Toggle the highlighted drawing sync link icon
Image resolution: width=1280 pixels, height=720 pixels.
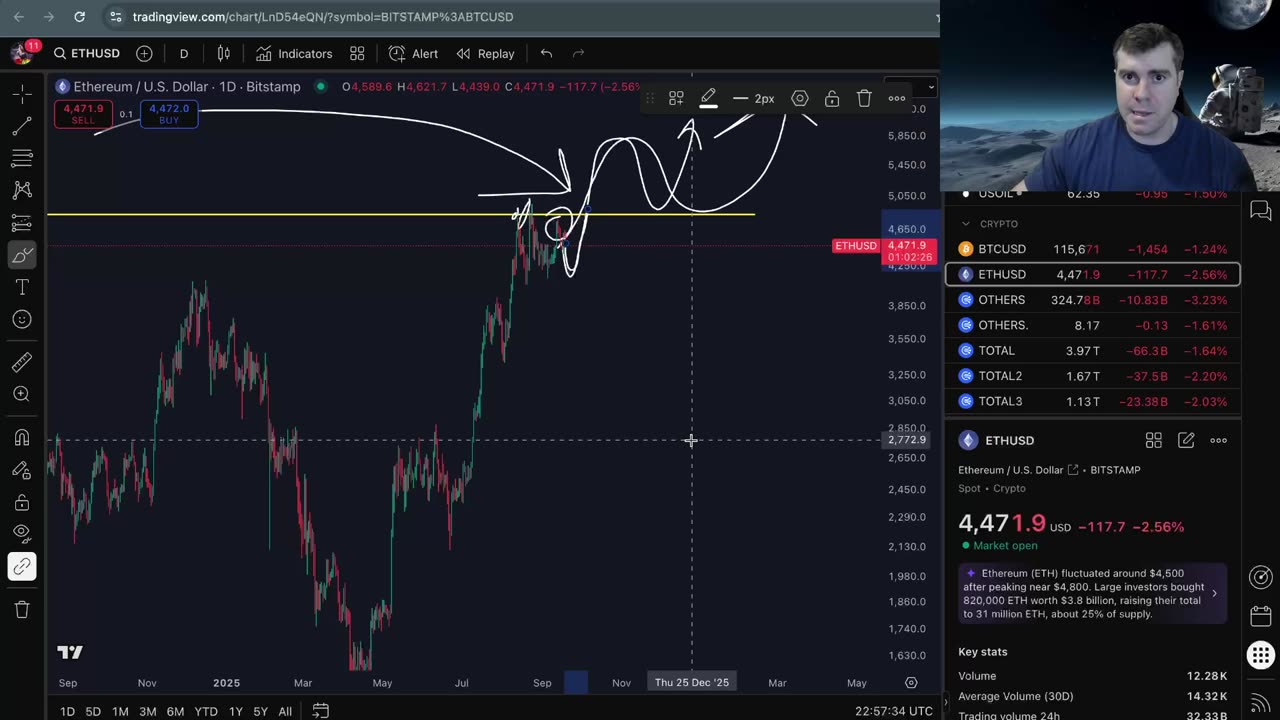[22, 566]
